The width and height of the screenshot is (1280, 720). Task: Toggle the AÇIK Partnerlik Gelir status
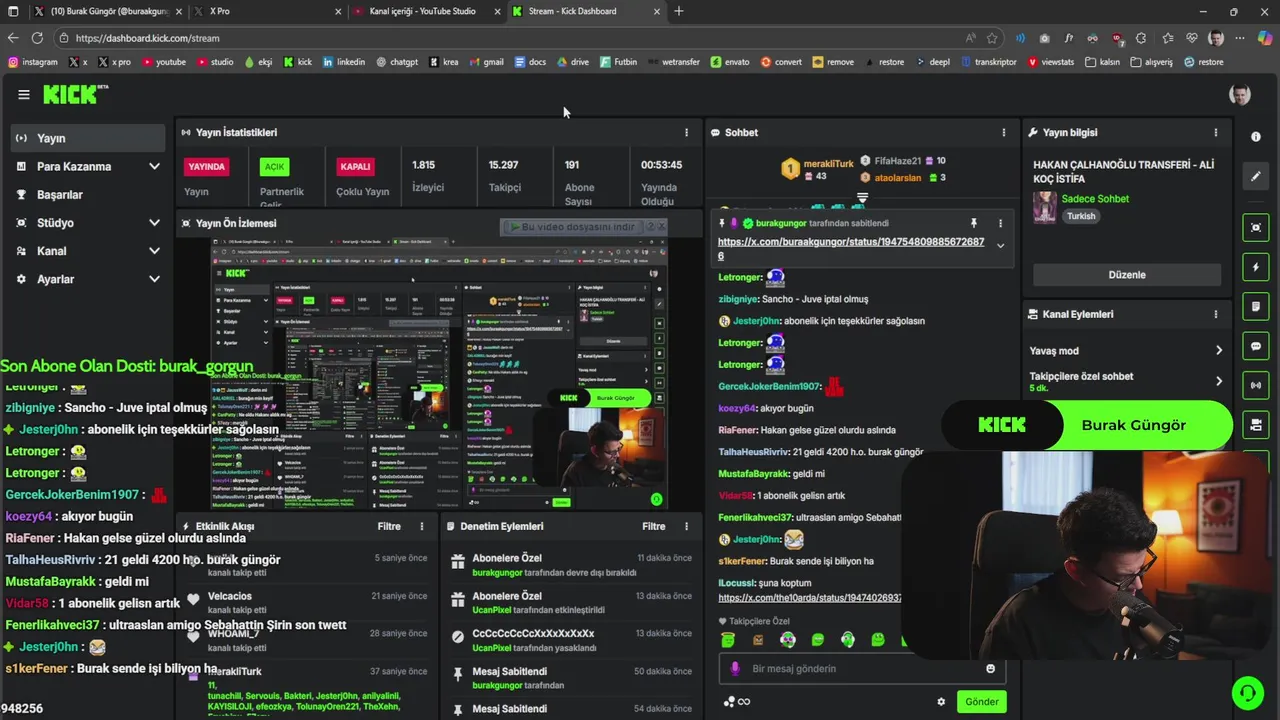pyautogui.click(x=274, y=167)
